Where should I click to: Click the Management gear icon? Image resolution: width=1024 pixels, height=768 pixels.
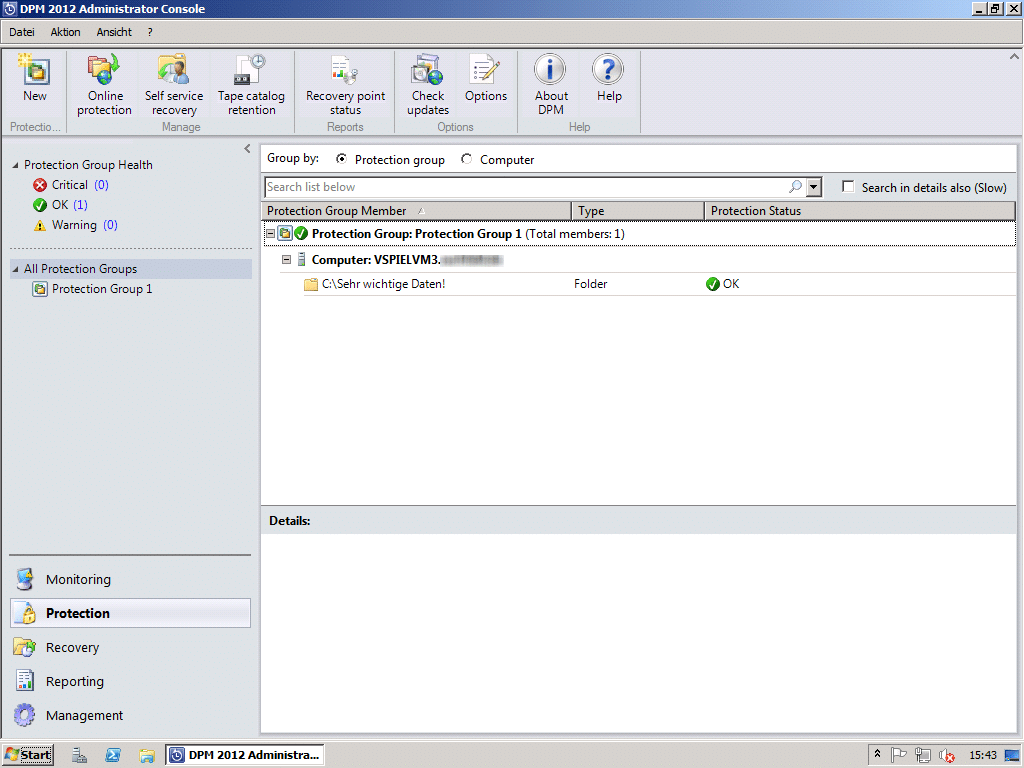pos(25,715)
